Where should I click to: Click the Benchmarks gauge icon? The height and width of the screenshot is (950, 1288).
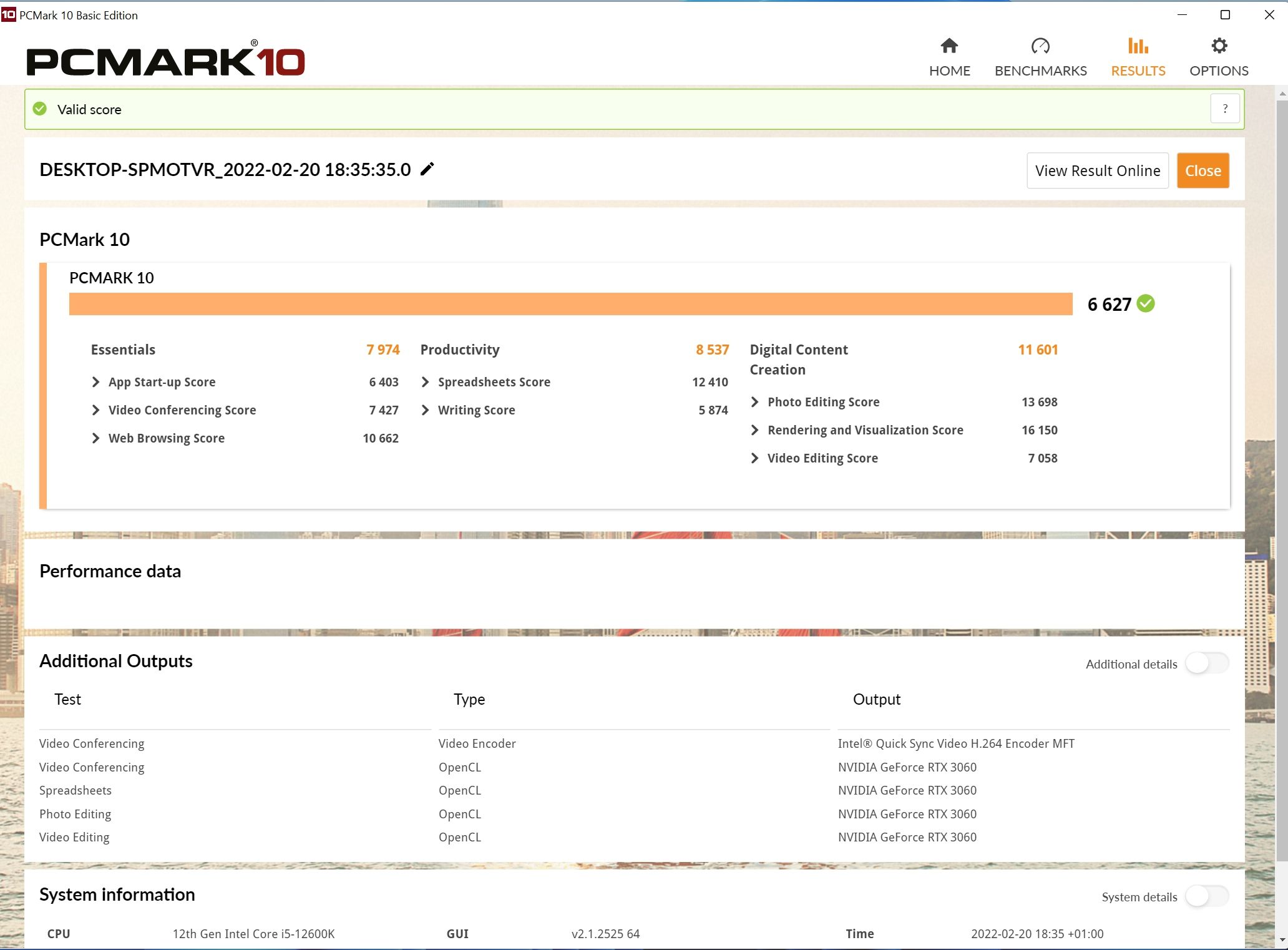pos(1040,46)
